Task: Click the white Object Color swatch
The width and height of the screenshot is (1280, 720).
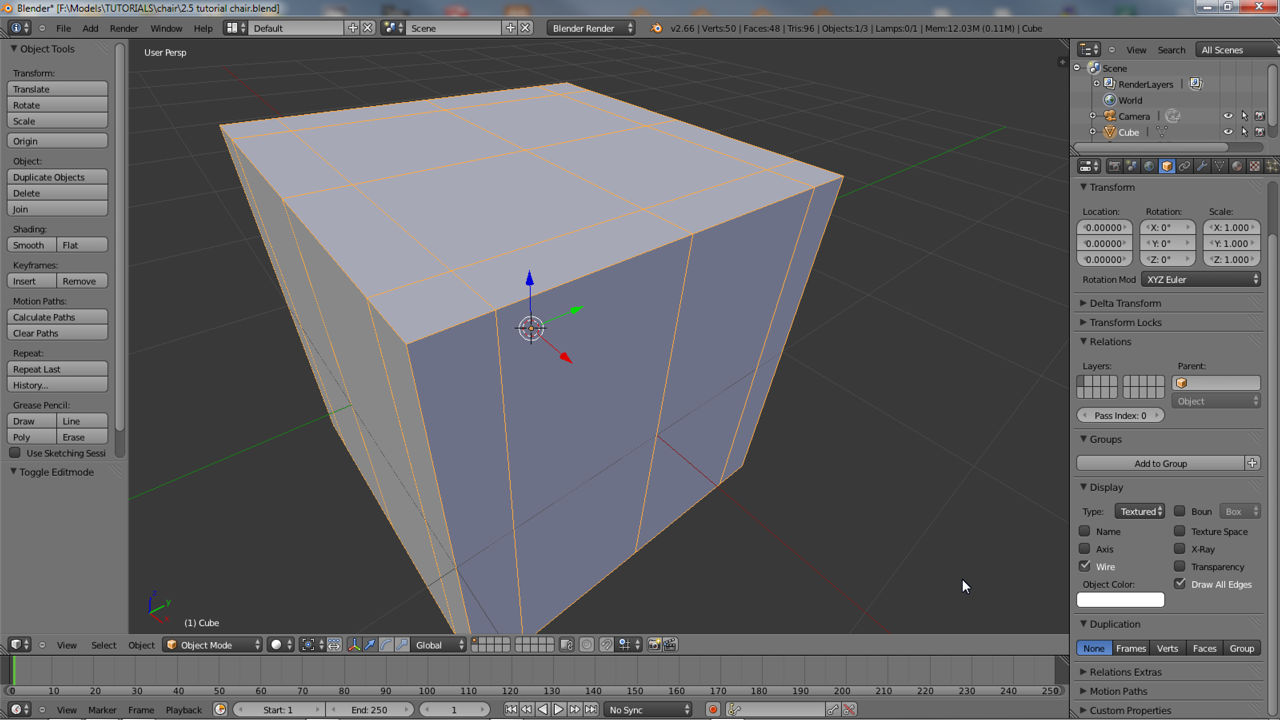Action: click(x=1120, y=599)
